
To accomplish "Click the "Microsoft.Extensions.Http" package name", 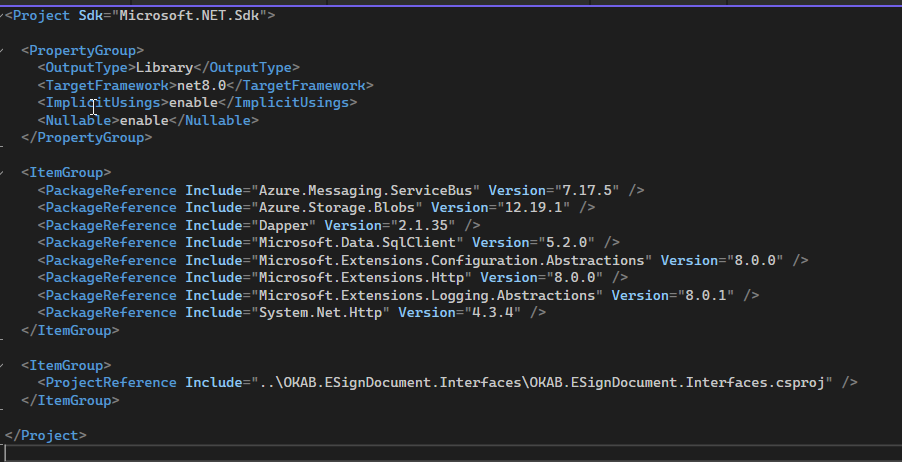I will pyautogui.click(x=361, y=278).
